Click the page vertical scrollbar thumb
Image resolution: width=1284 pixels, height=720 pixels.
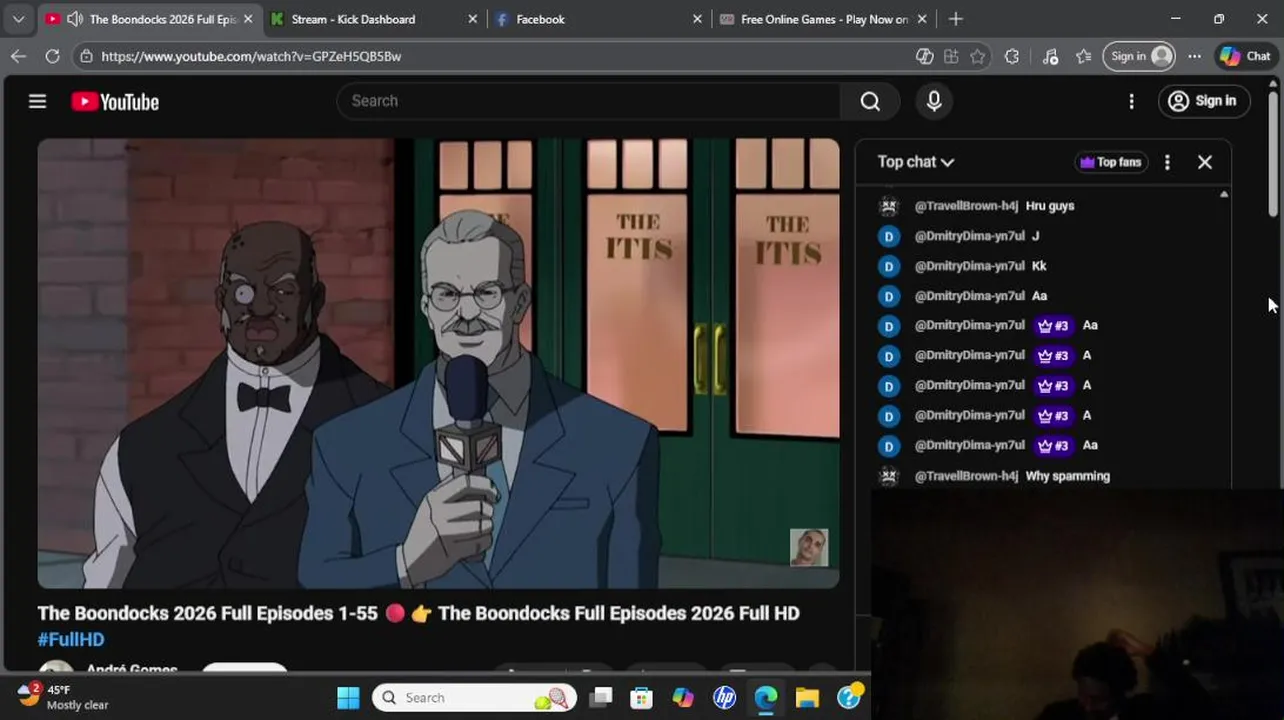(x=1273, y=153)
